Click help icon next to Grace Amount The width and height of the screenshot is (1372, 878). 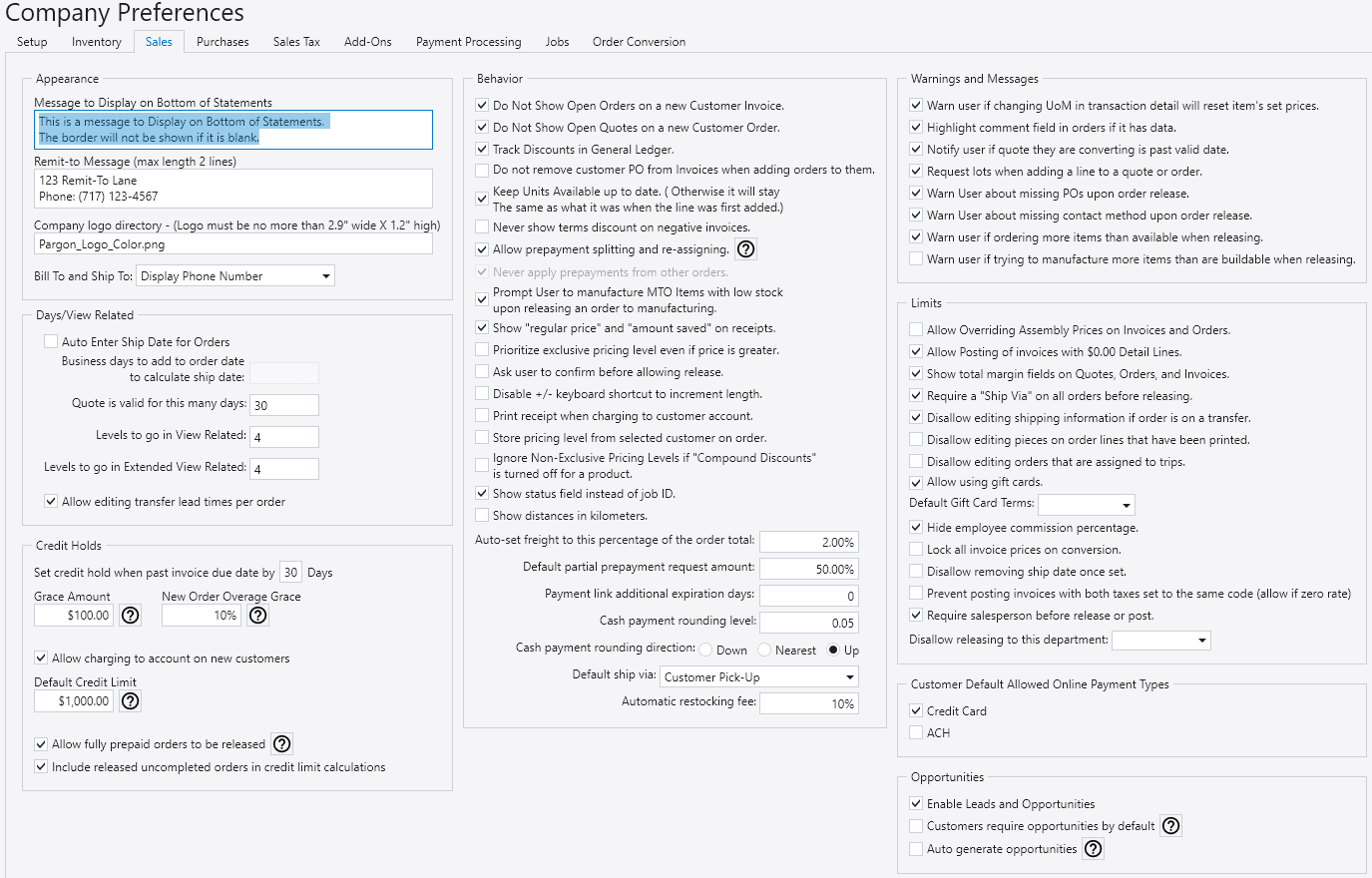[x=130, y=616]
